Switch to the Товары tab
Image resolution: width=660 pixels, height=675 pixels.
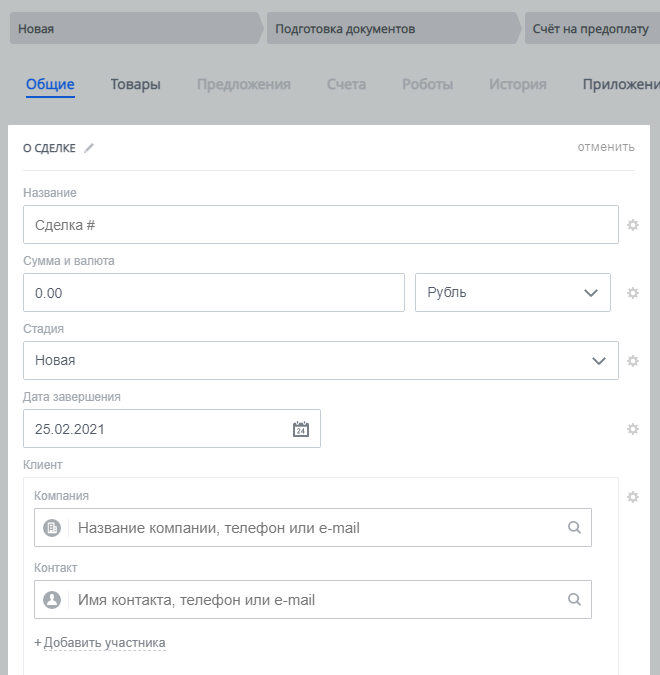pyautogui.click(x=135, y=85)
